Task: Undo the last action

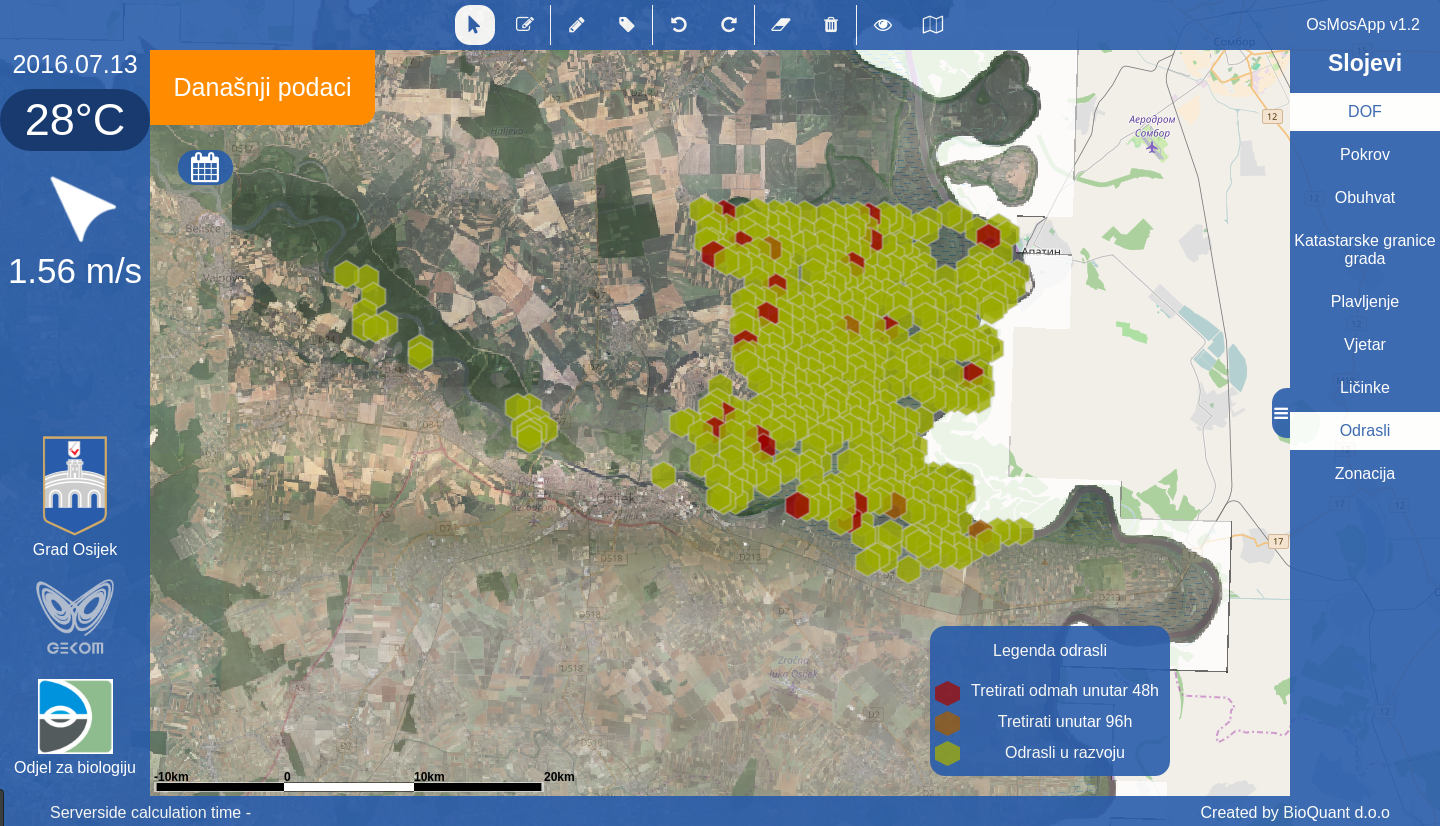Action: tap(679, 25)
